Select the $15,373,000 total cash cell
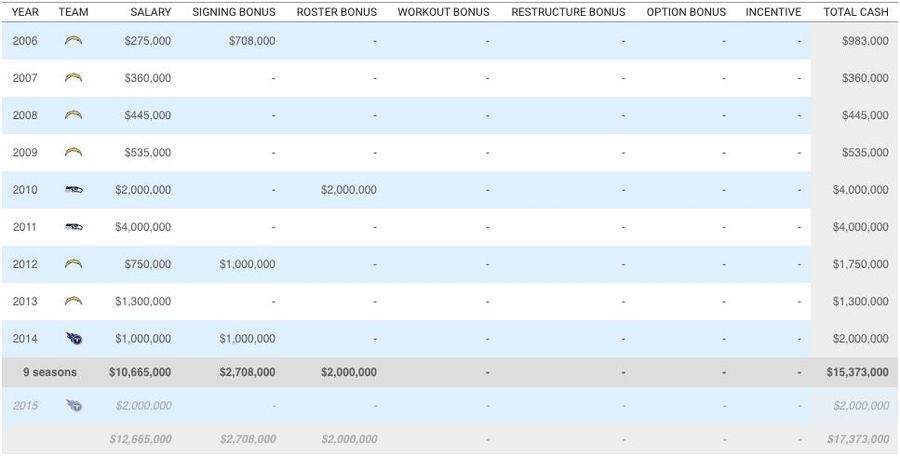This screenshot has height=457, width=900. [858, 372]
